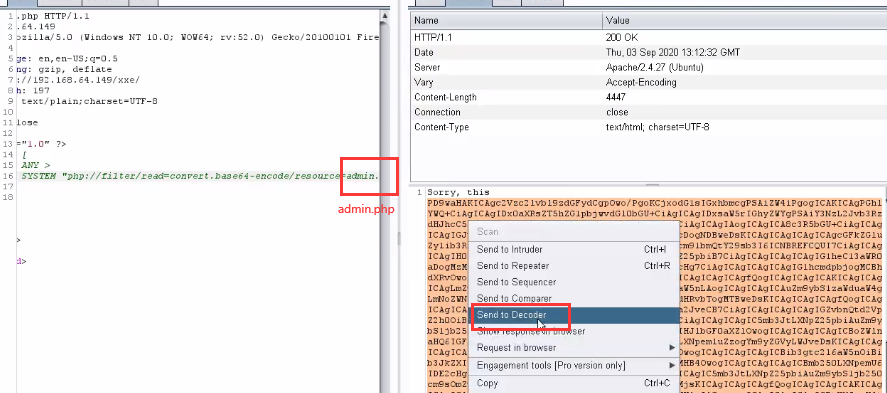Click Copy in the context menu

(487, 383)
